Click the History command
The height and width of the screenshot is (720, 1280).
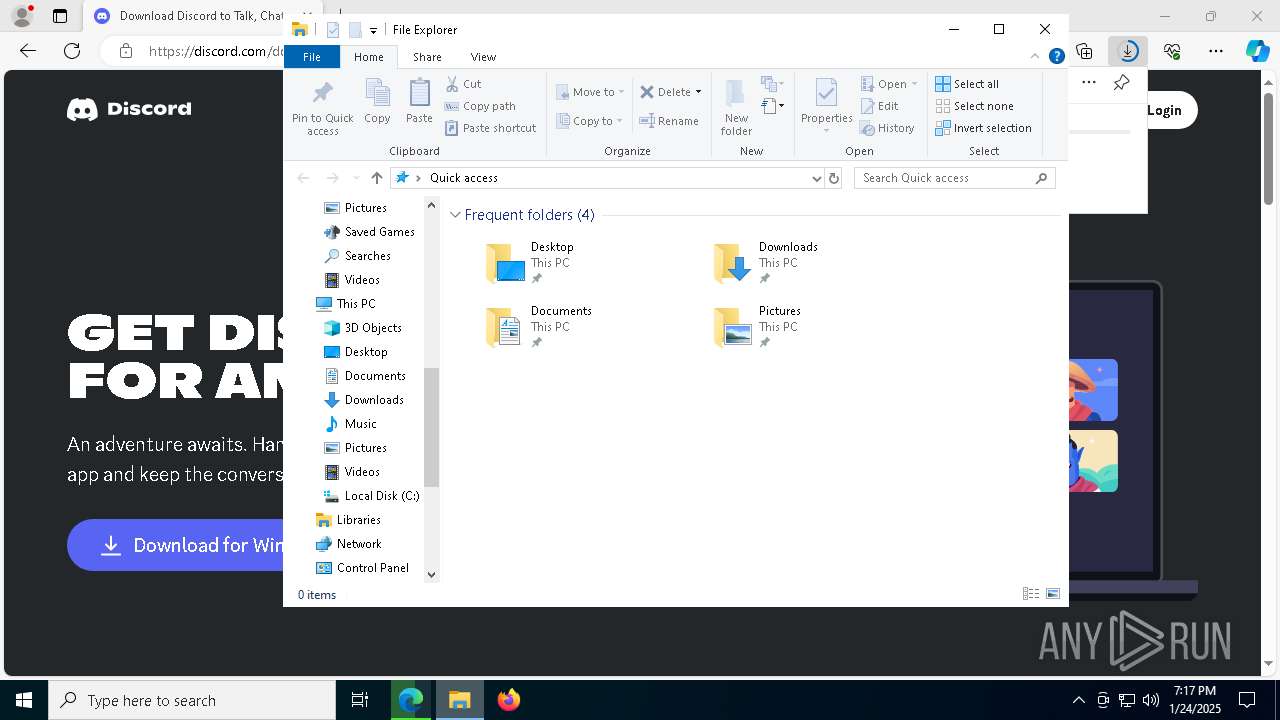[x=887, y=128]
